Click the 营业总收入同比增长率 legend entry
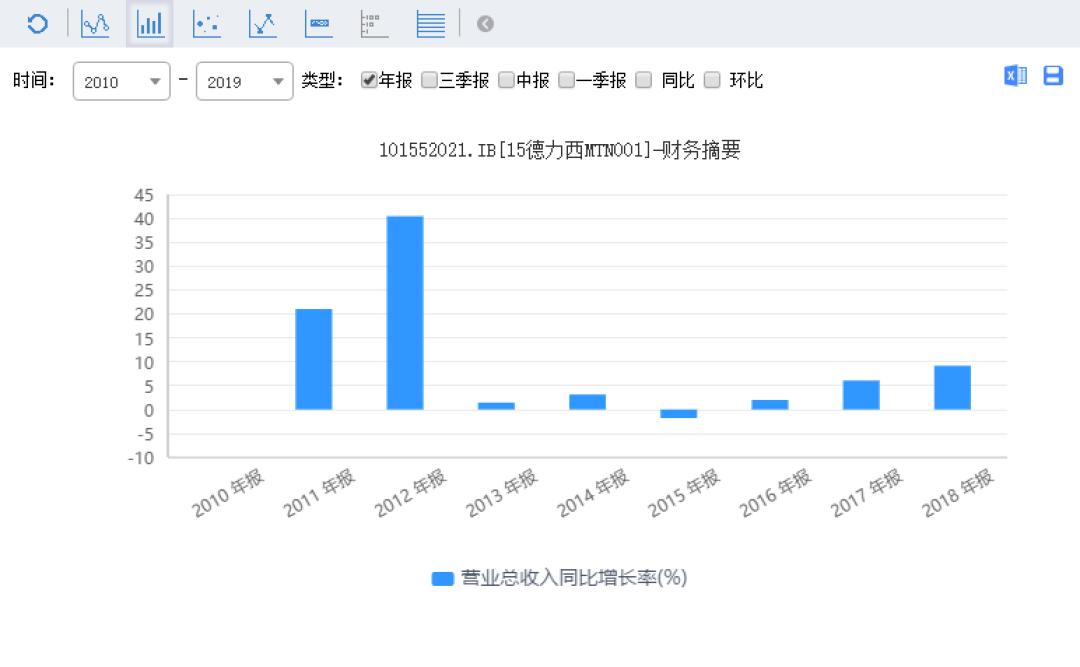The image size is (1080, 667). tap(575, 577)
